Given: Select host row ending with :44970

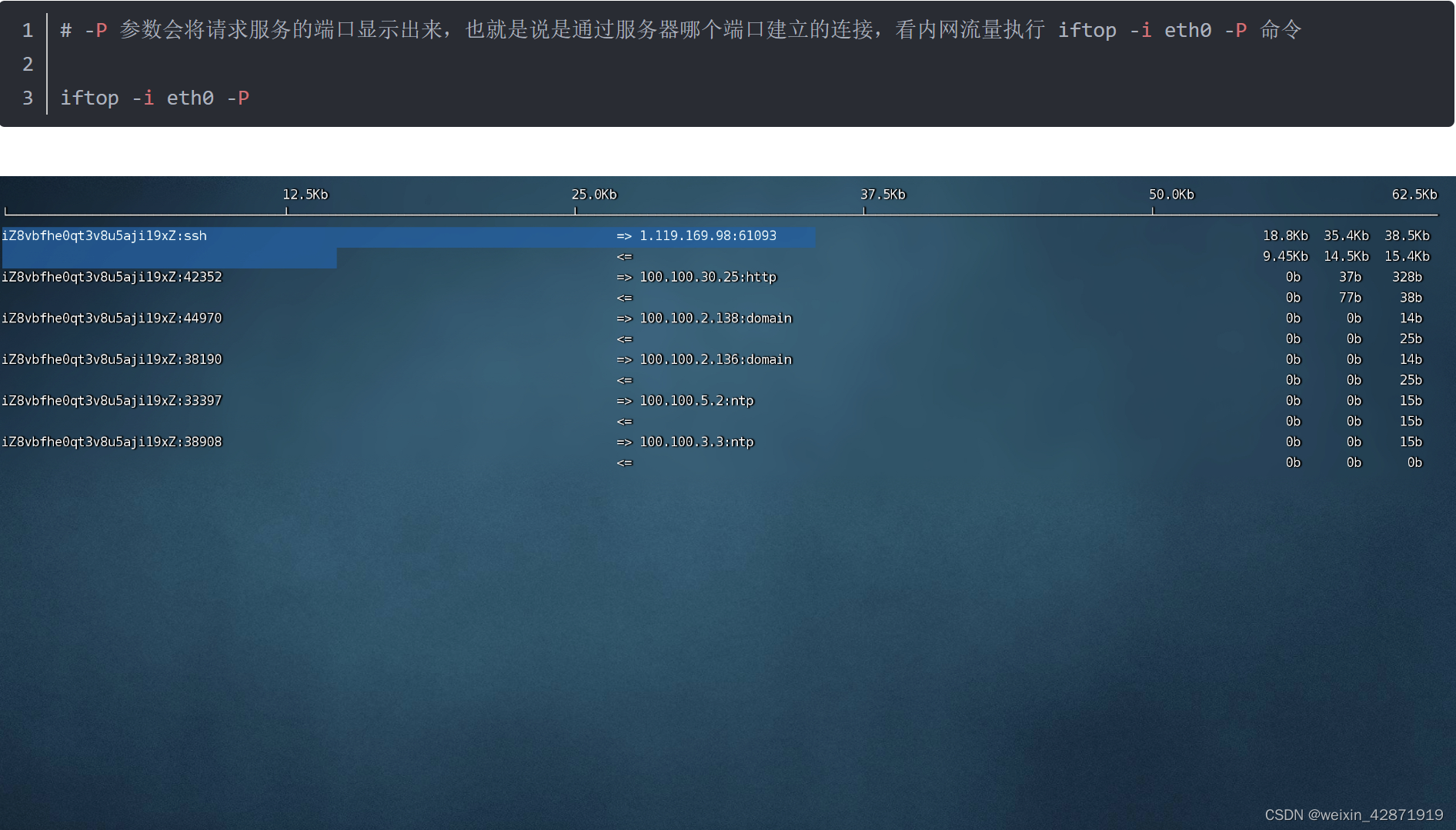Looking at the screenshot, I should point(112,318).
